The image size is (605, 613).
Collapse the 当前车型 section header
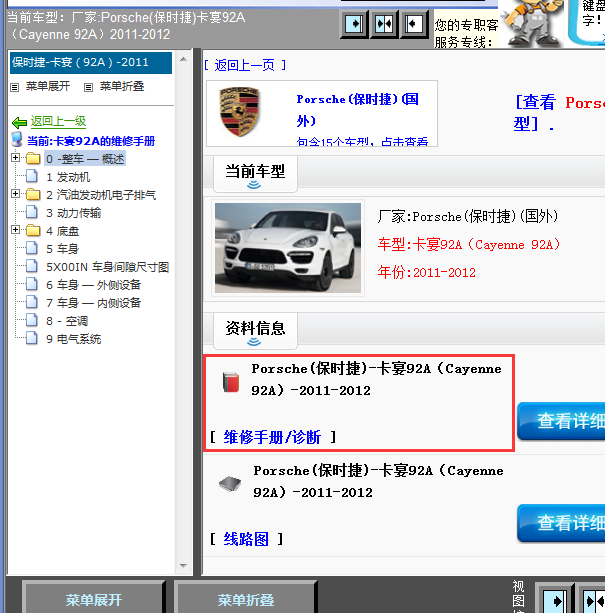point(255,174)
